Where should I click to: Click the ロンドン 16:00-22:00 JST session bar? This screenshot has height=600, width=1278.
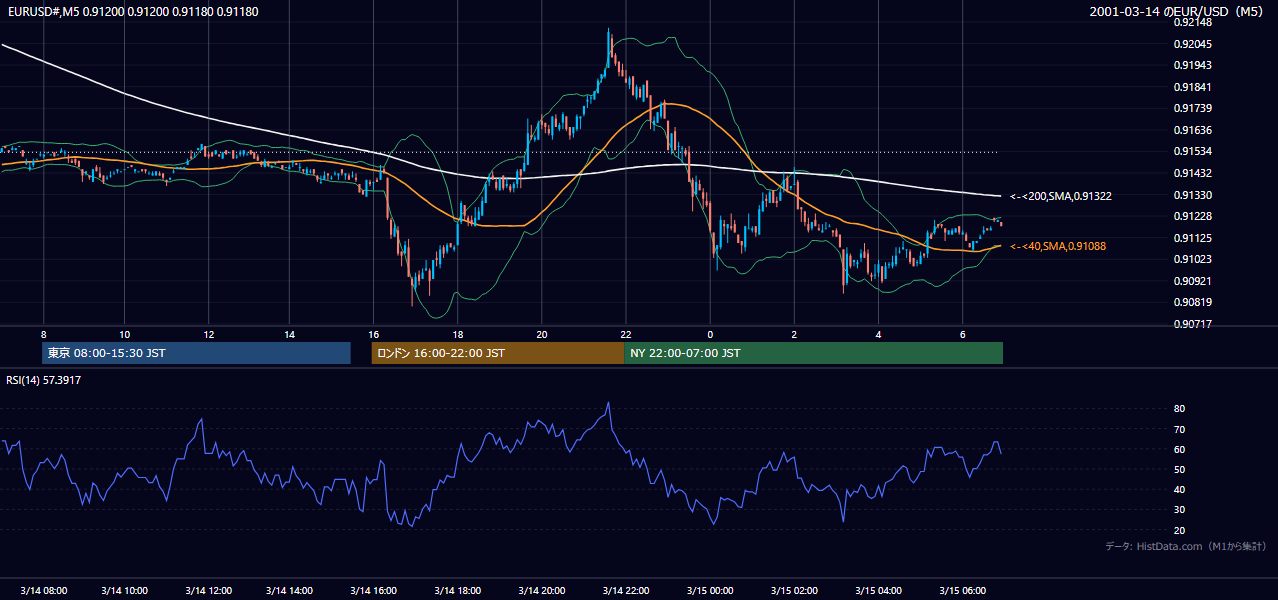(x=497, y=353)
